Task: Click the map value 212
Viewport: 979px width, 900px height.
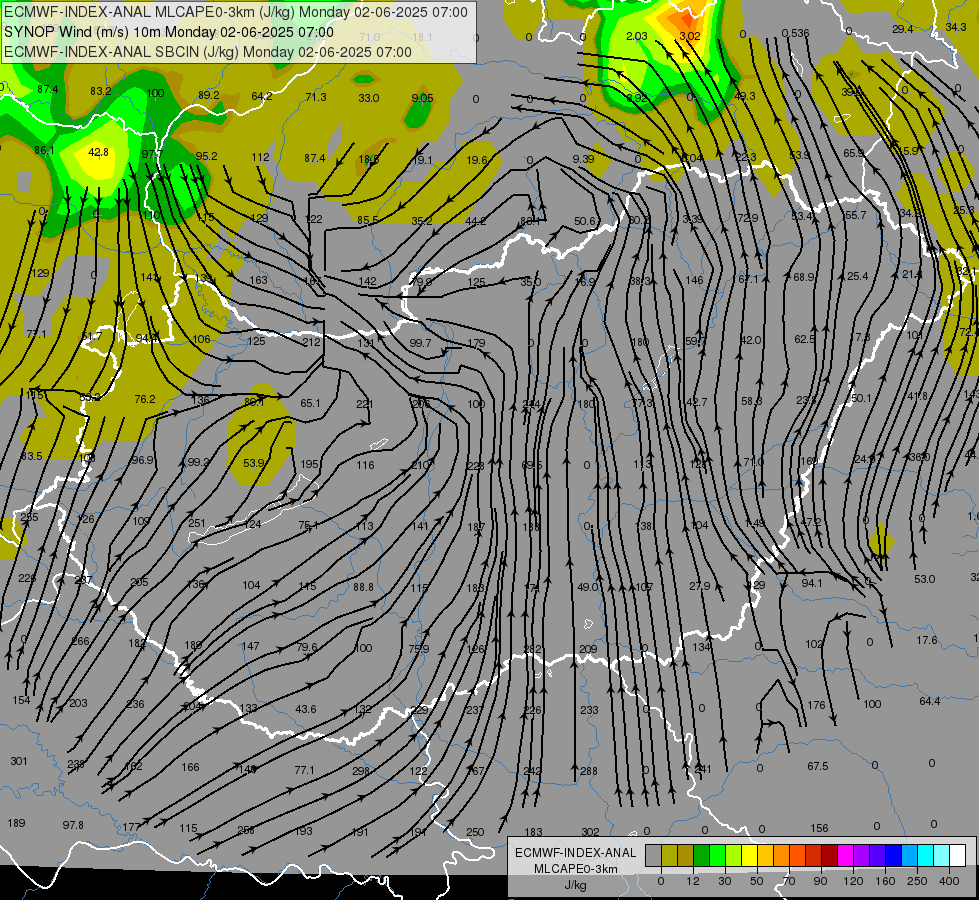Action: tap(311, 342)
